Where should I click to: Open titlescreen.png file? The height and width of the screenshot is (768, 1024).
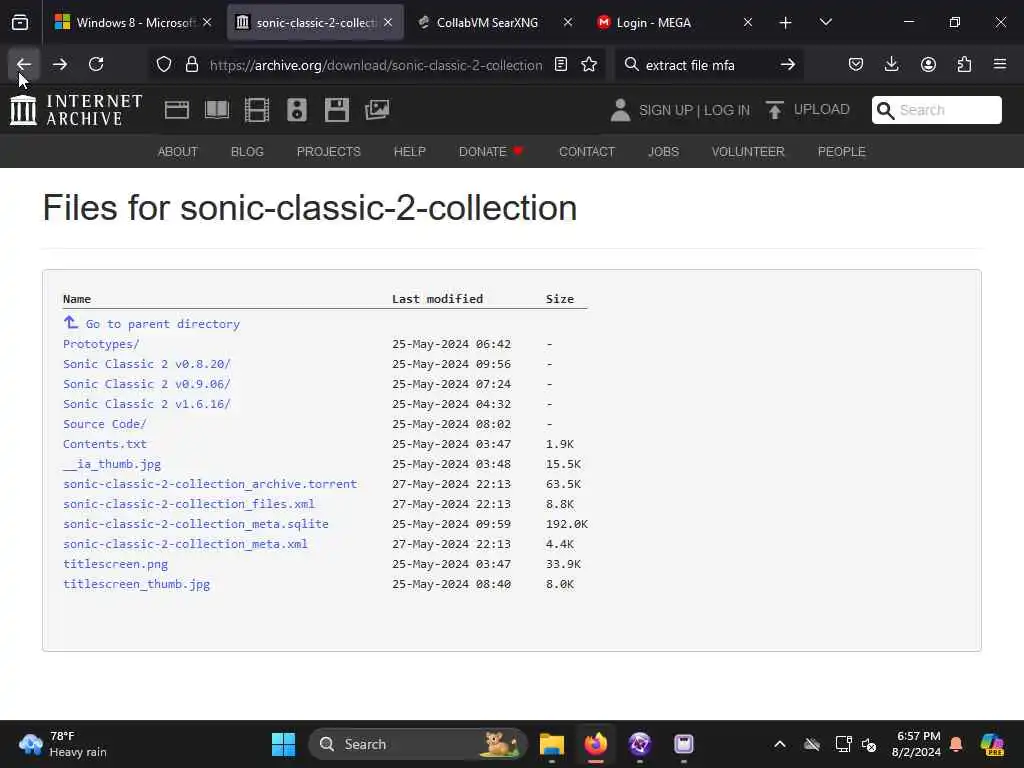coord(116,564)
